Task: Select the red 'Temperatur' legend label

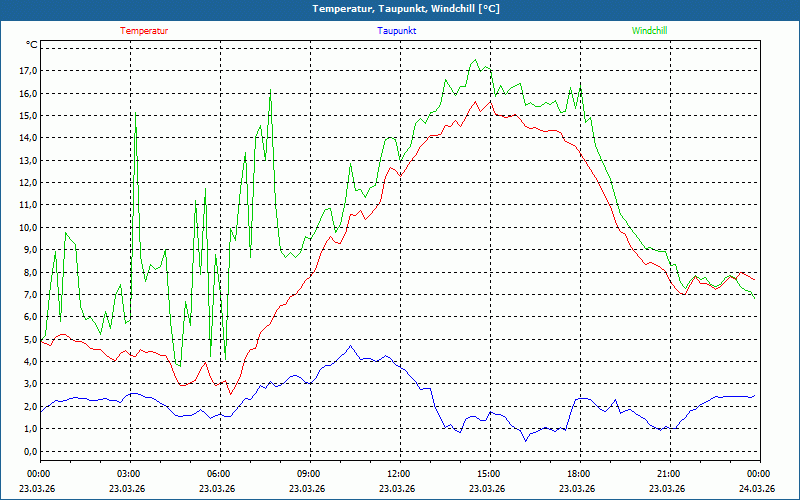Action: tap(144, 31)
